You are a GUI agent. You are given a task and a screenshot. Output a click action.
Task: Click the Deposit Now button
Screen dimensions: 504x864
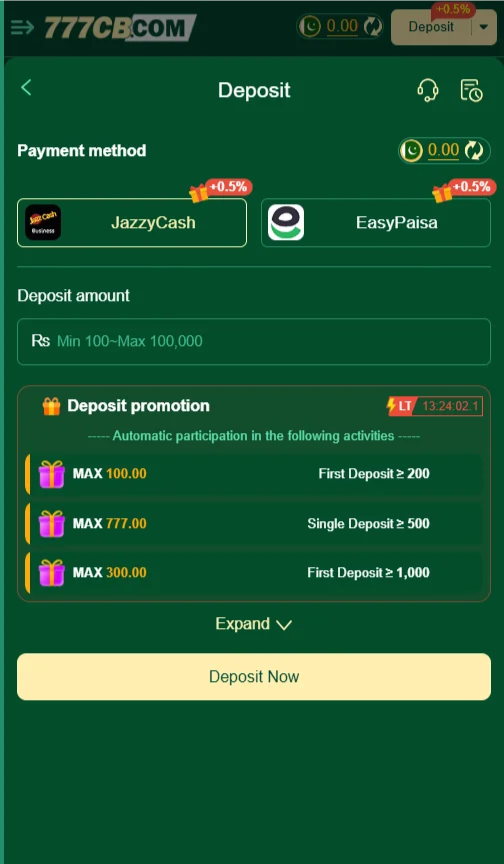click(x=254, y=677)
